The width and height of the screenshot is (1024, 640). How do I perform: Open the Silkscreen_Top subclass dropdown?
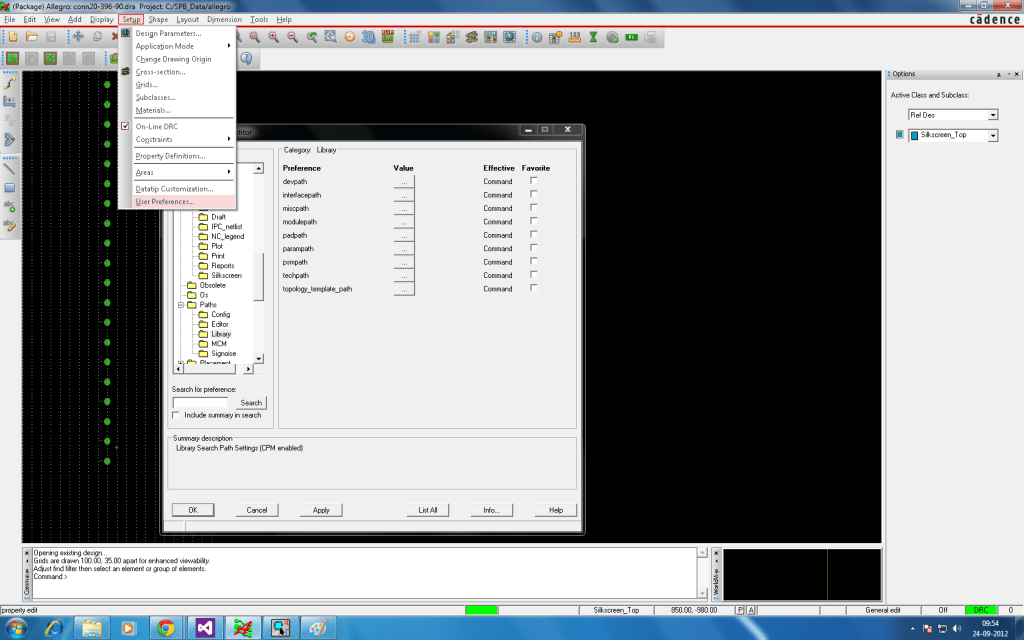coord(993,135)
